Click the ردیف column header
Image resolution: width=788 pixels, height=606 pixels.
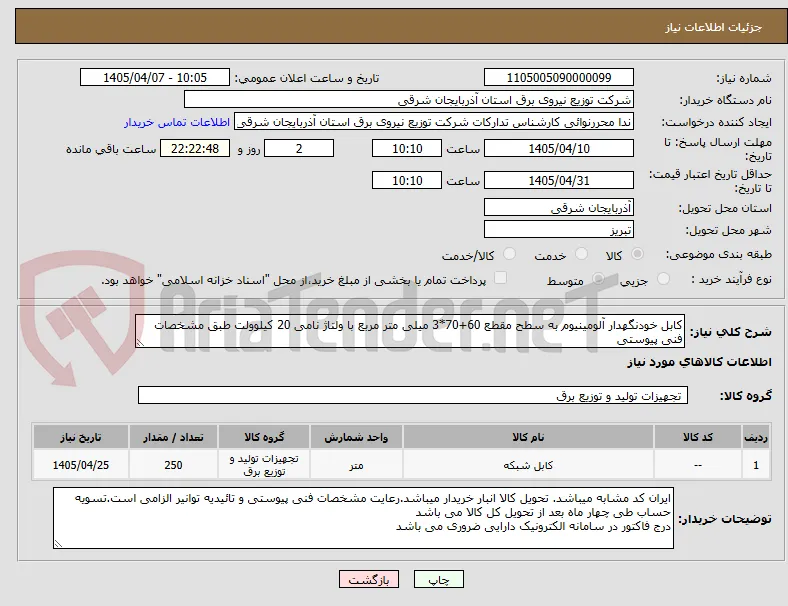pyautogui.click(x=755, y=437)
